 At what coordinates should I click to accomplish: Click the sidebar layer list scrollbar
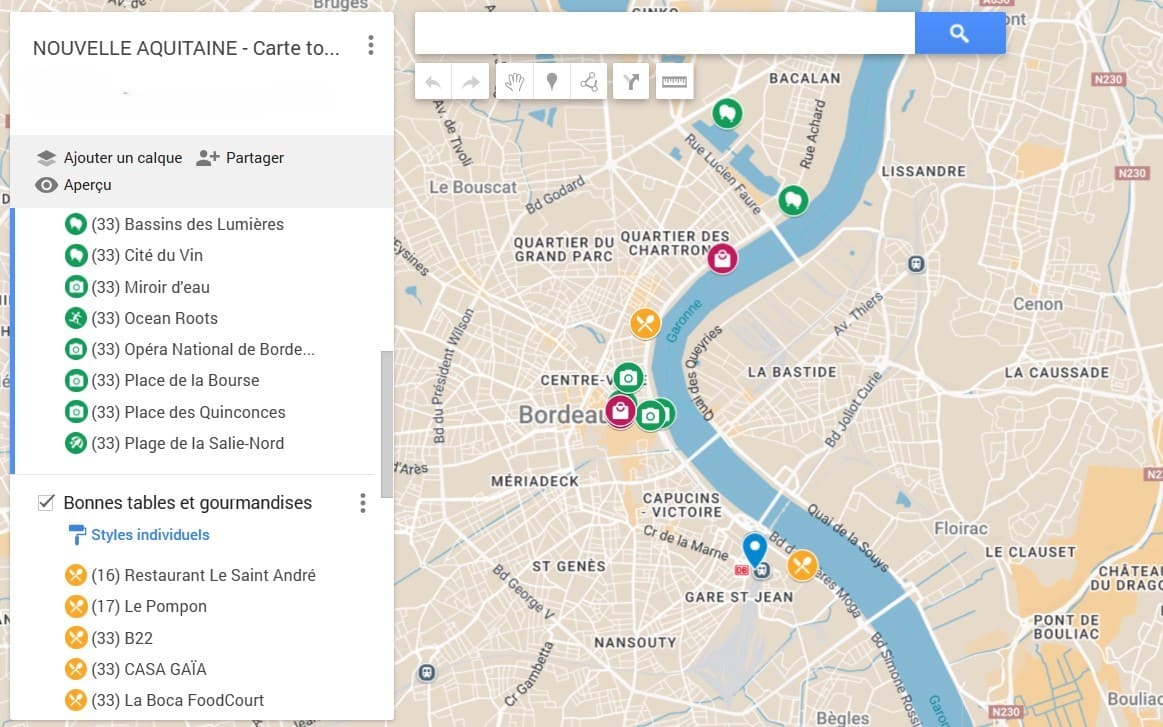tap(386, 424)
